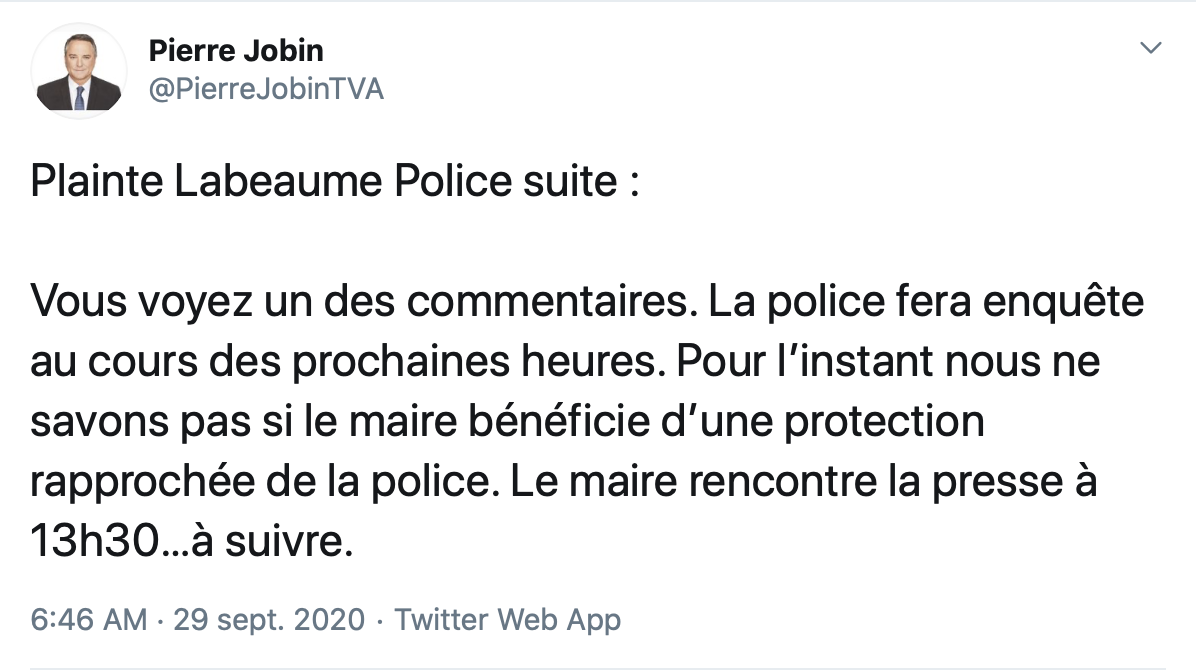The width and height of the screenshot is (1196, 670).
Task: Click 'Vous voyez' starting the paragraph
Action: 141,301
